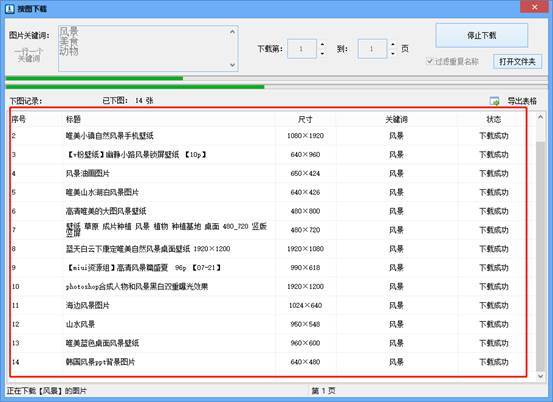This screenshot has height=402, width=553.
Task: Select row 海边风景图片
Action: coord(268,305)
